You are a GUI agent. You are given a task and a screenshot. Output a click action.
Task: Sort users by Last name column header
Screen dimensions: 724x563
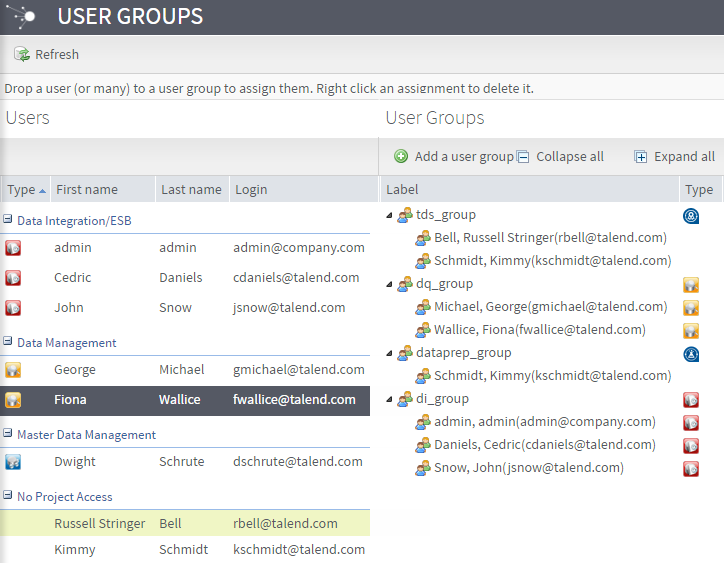(x=190, y=190)
